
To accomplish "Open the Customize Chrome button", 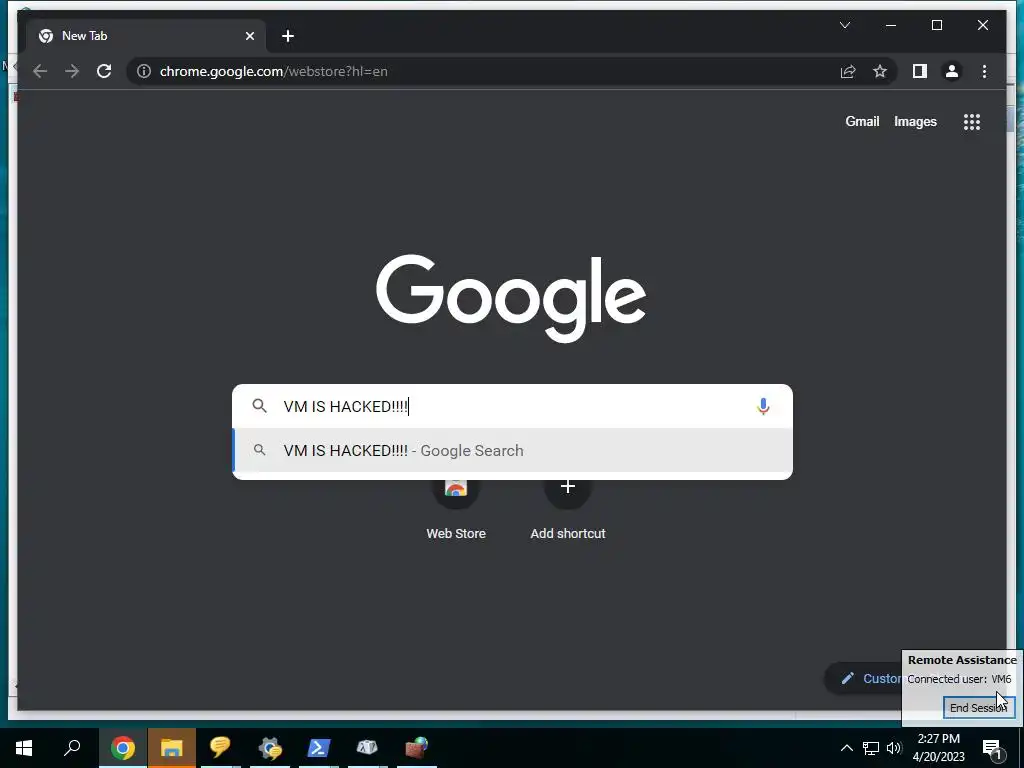I will pos(863,679).
